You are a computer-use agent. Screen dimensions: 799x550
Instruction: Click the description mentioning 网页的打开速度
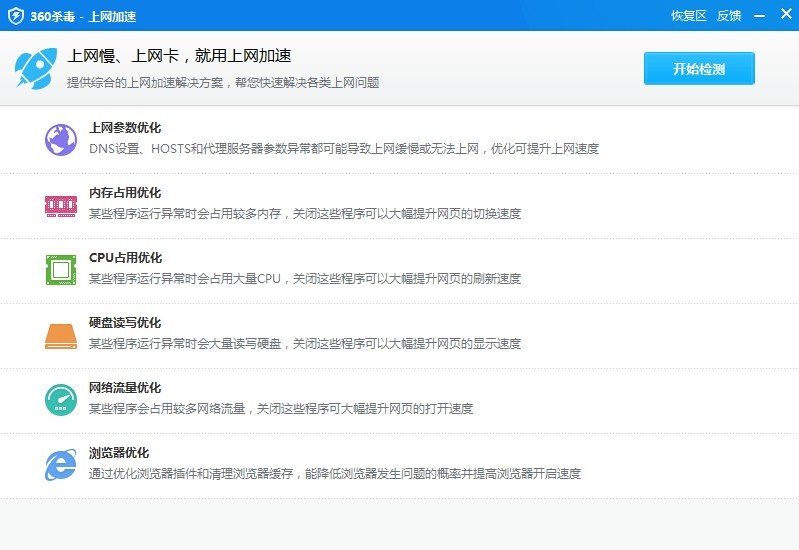click(281, 408)
